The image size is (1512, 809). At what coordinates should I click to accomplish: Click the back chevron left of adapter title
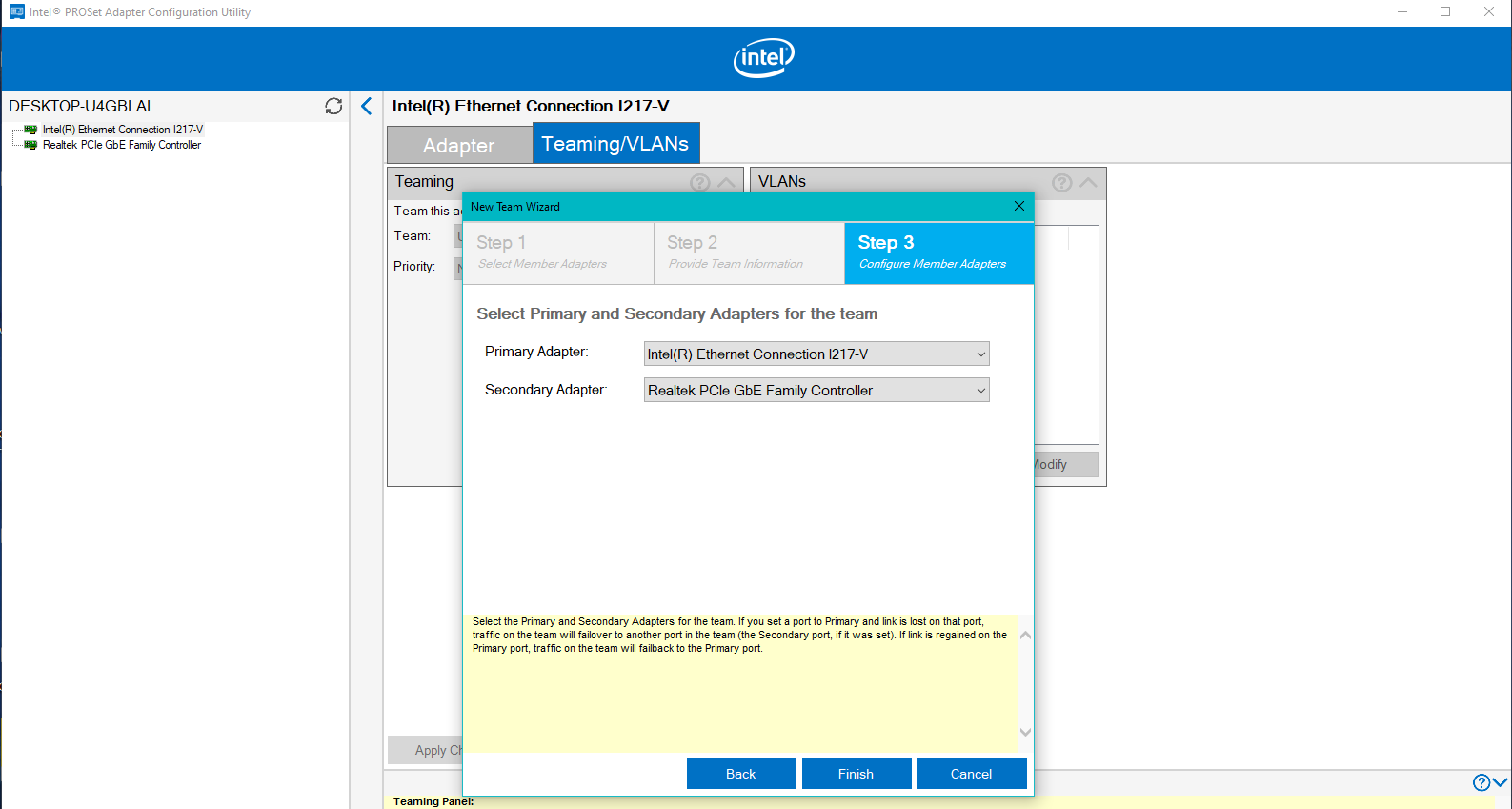[367, 106]
